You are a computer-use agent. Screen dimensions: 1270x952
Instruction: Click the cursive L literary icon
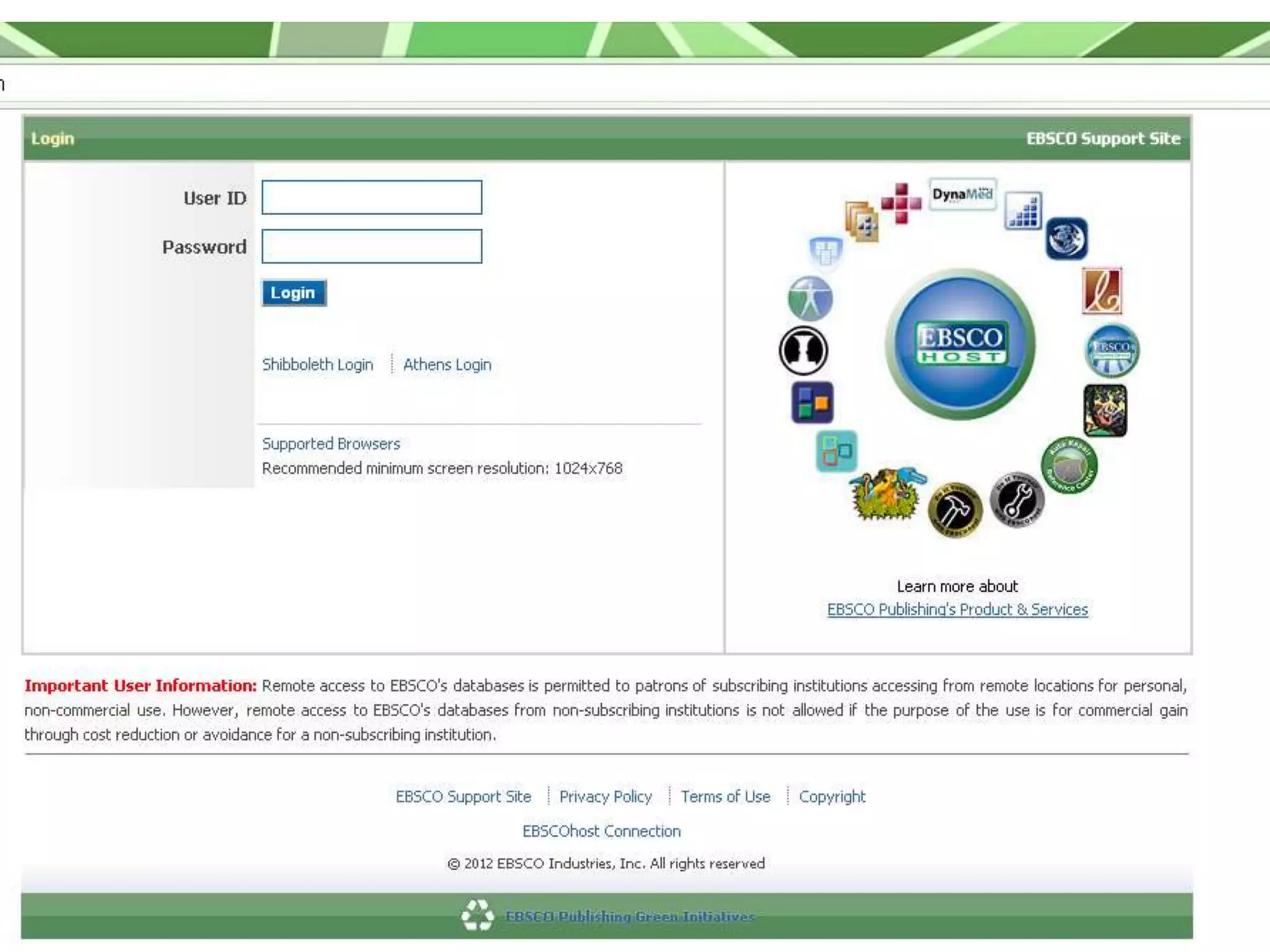pos(1102,291)
